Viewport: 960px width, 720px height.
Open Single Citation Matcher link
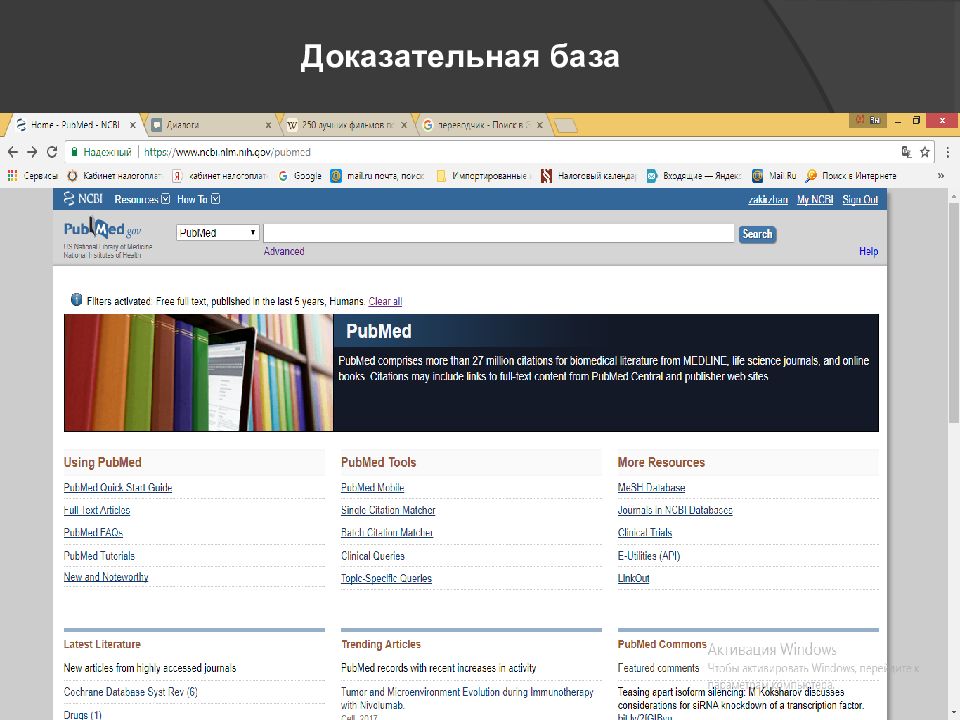(388, 510)
